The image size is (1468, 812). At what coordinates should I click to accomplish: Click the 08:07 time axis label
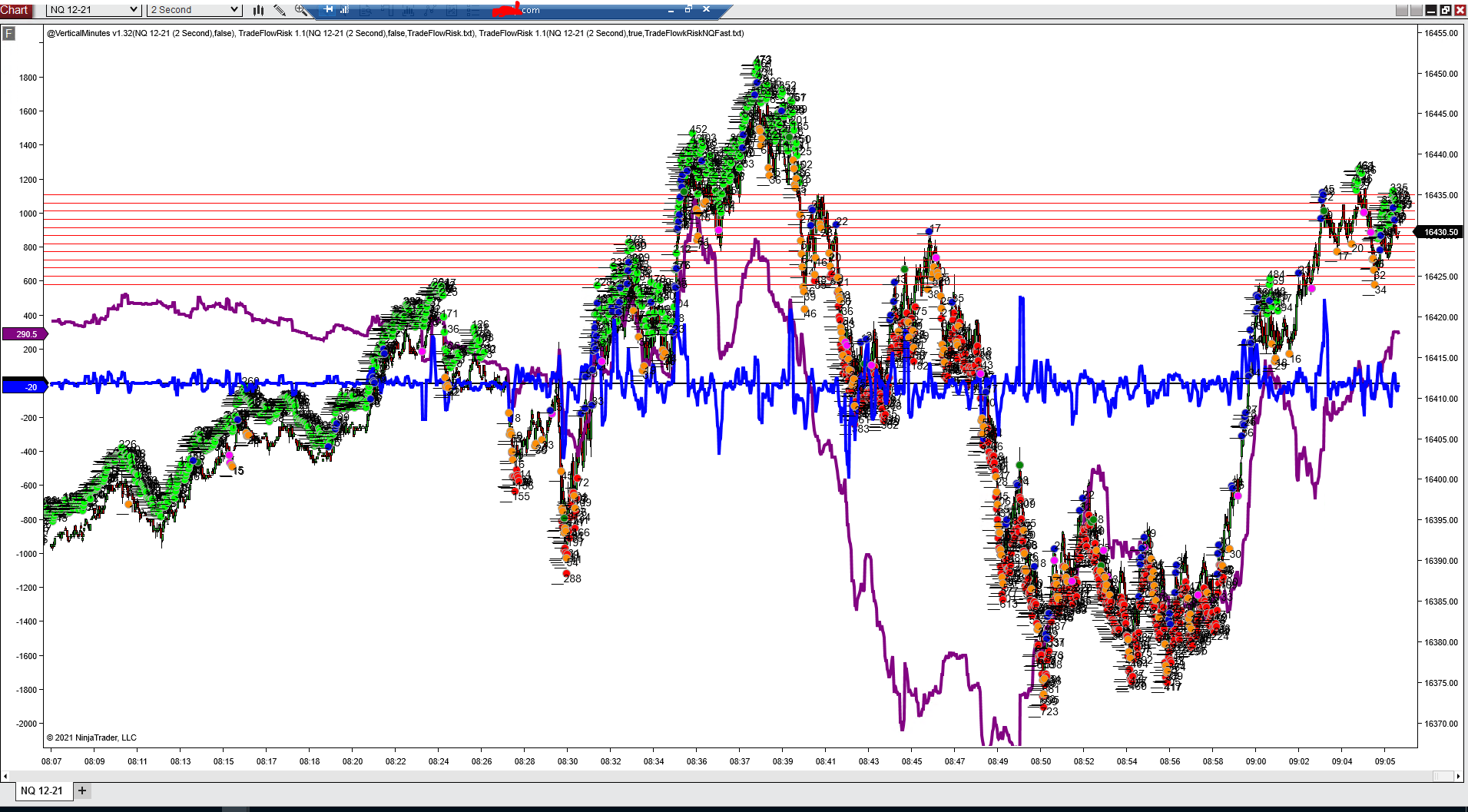point(51,761)
